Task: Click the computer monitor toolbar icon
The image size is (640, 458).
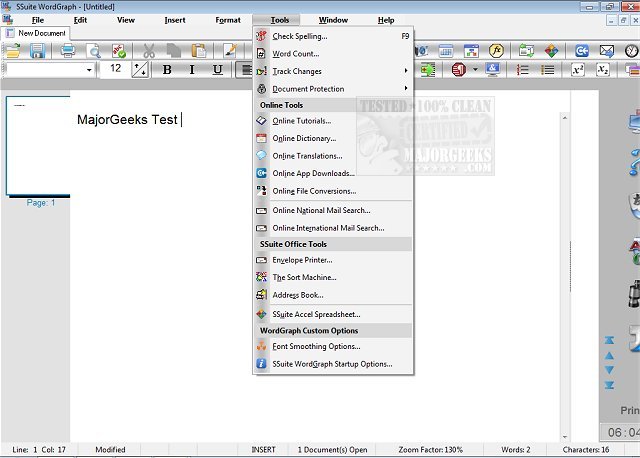Action: coord(493,70)
